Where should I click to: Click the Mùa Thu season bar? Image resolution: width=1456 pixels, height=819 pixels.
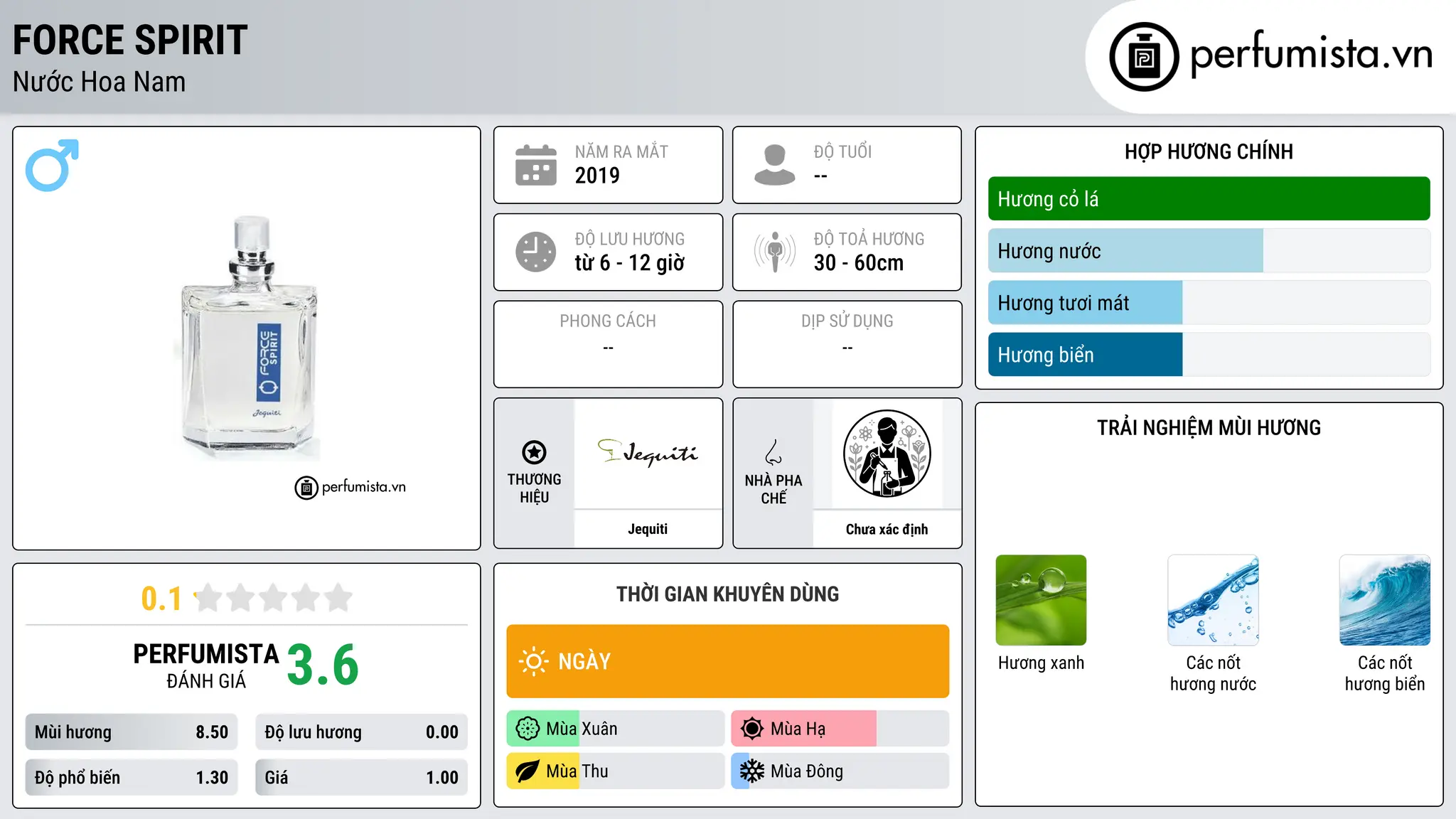point(615,771)
